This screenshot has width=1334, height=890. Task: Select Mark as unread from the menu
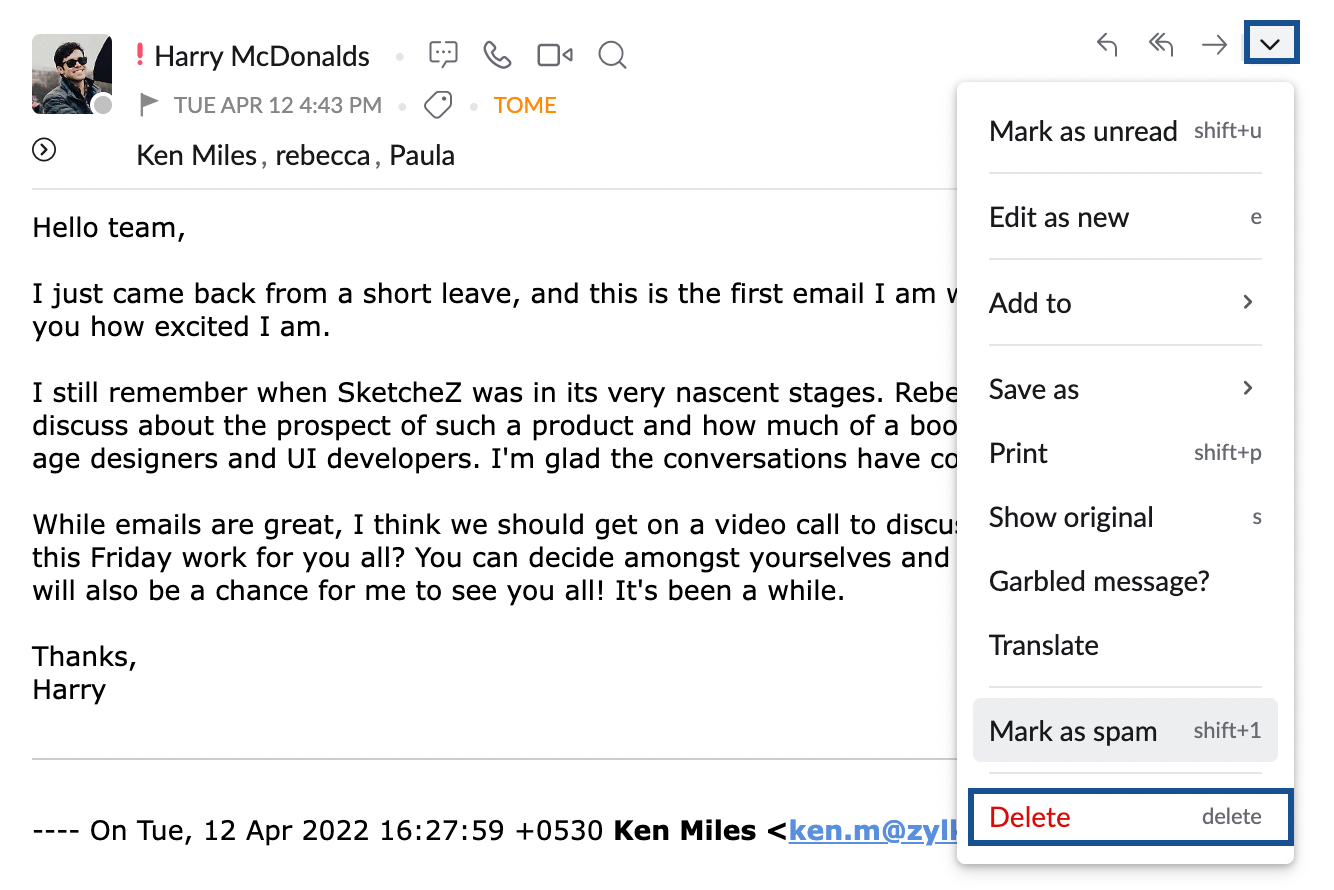(x=1083, y=131)
